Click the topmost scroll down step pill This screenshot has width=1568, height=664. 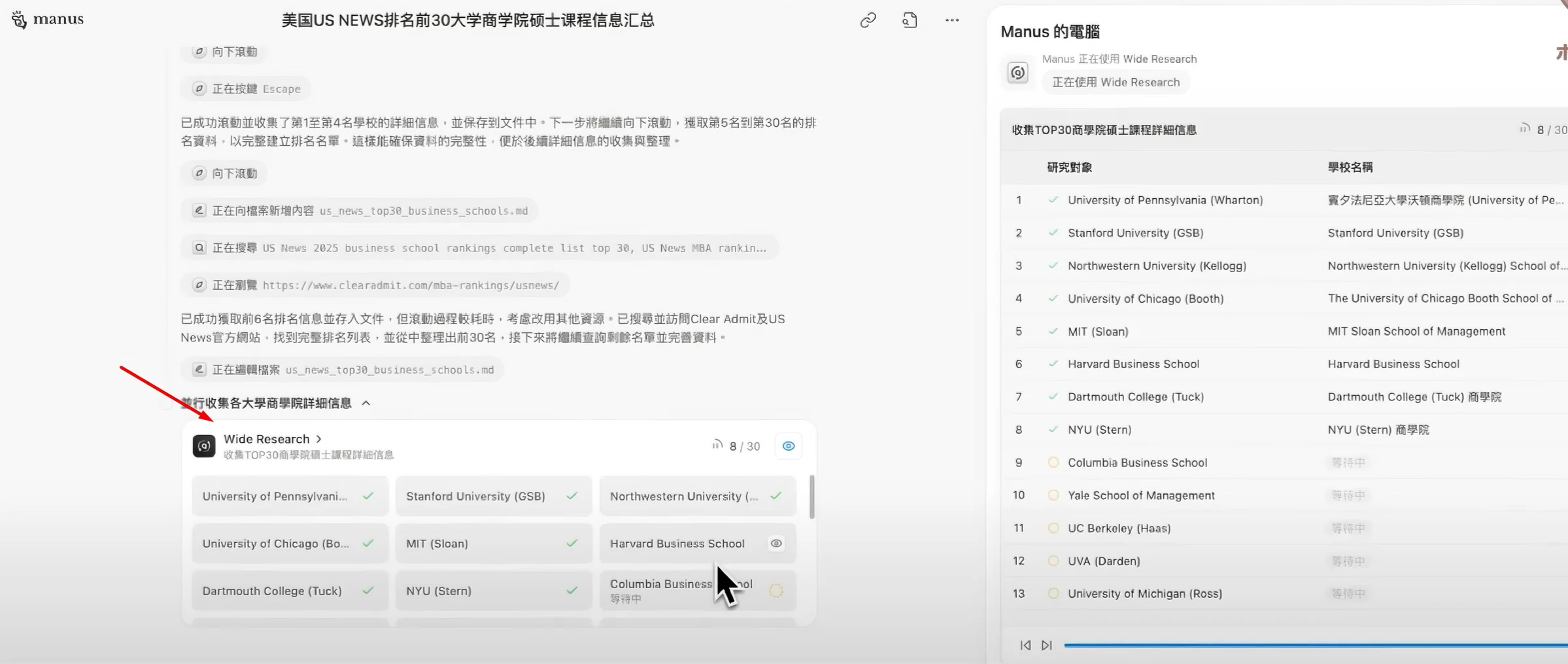(224, 51)
